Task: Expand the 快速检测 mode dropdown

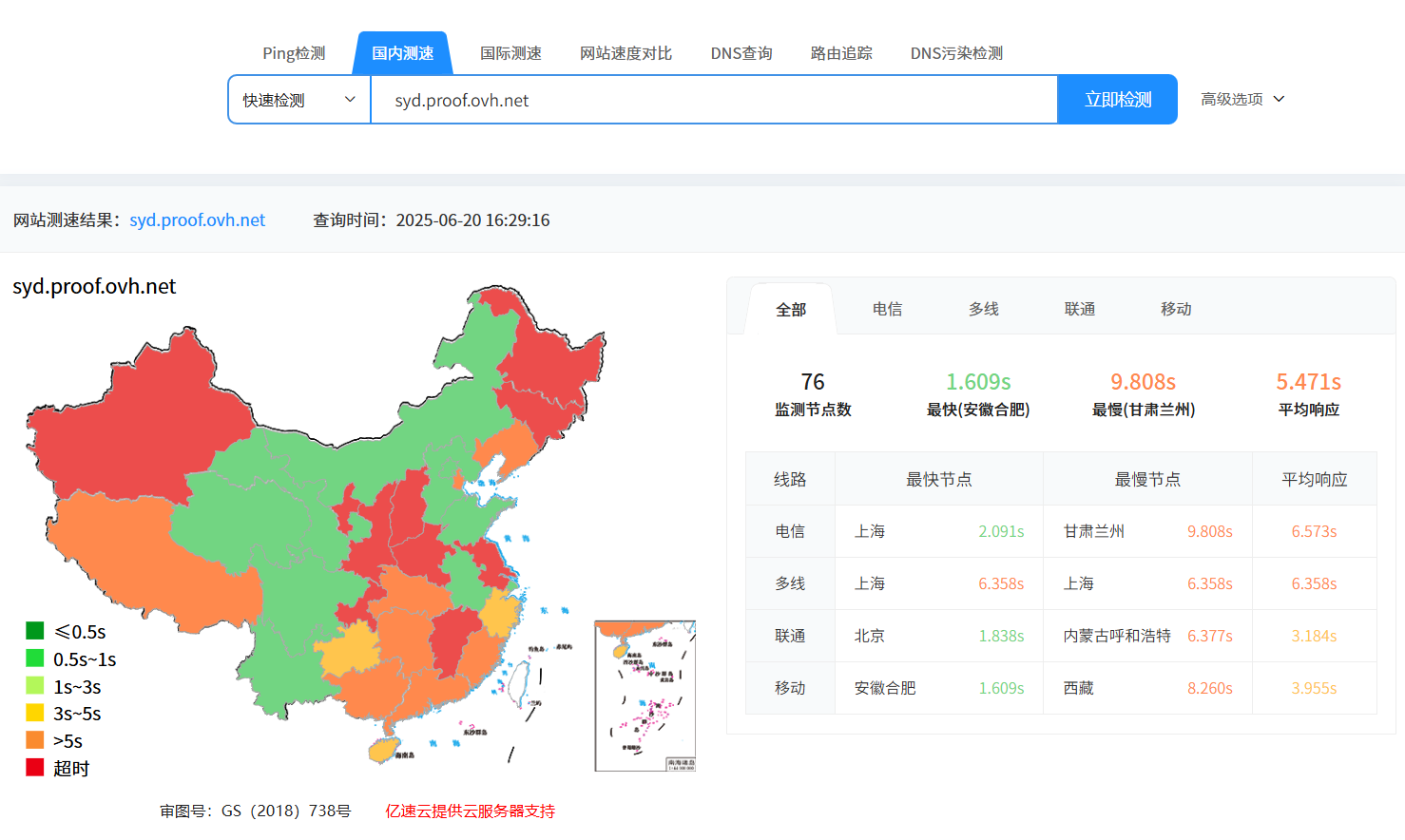Action: coord(299,100)
